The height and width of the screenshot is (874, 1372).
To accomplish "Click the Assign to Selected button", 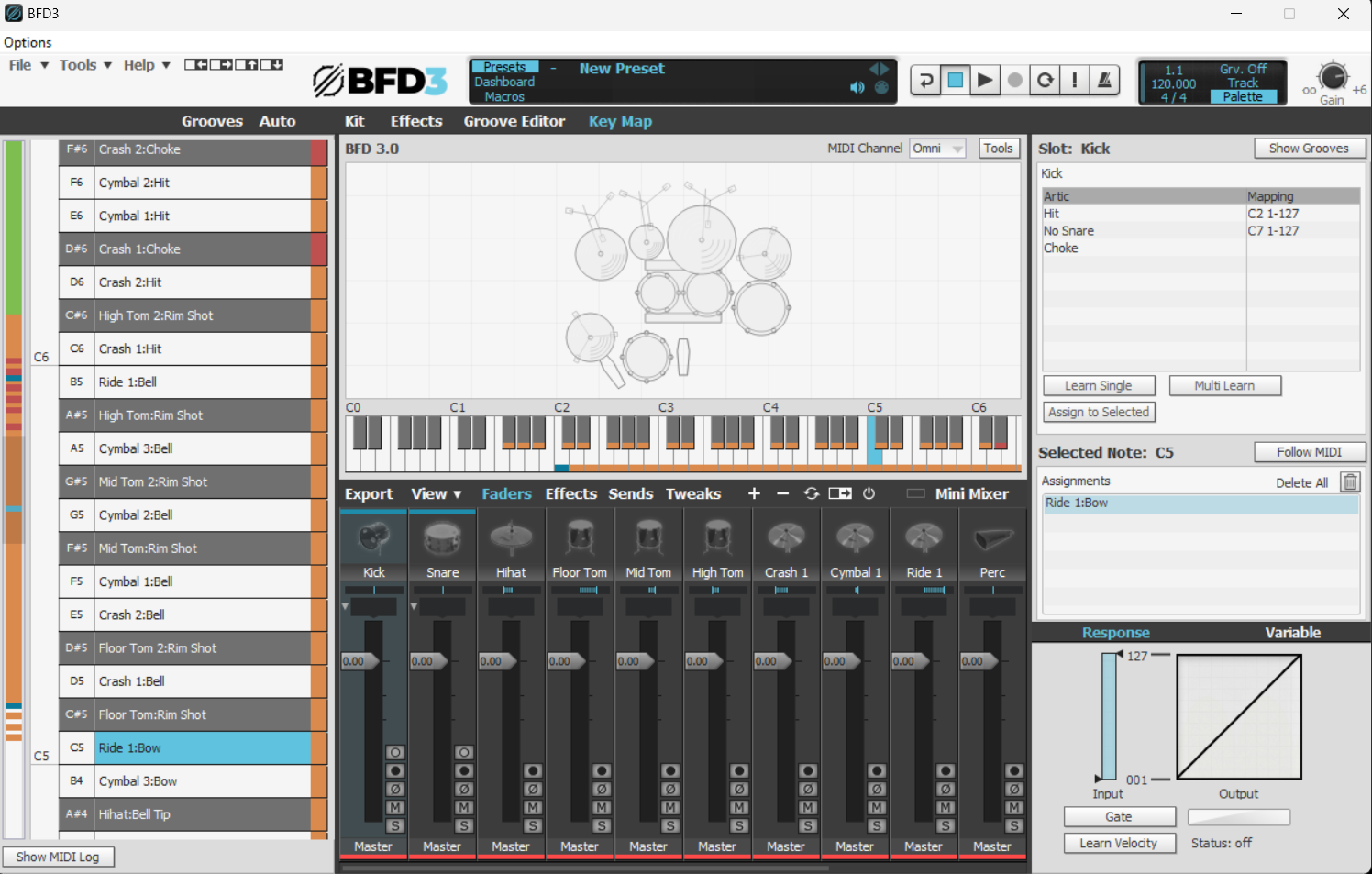I will coord(1099,413).
